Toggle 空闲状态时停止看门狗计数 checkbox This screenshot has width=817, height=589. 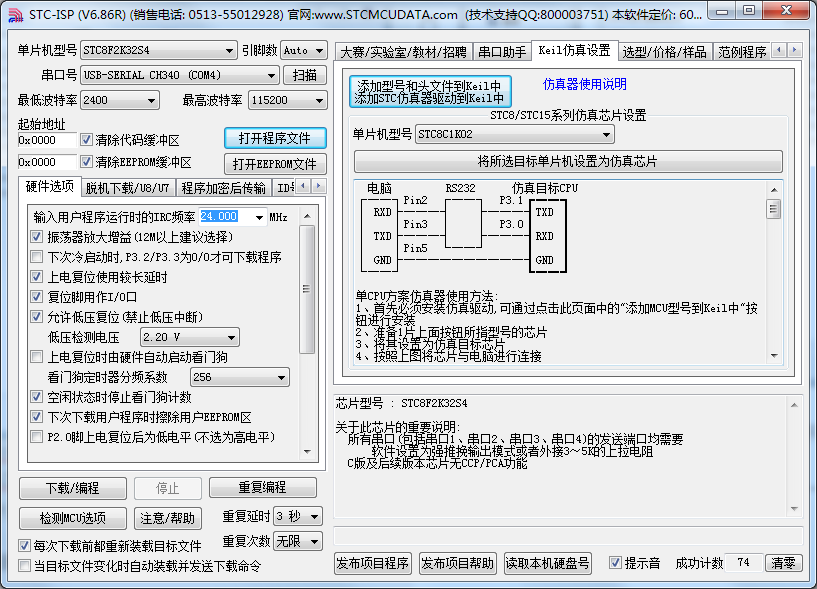(x=36, y=397)
